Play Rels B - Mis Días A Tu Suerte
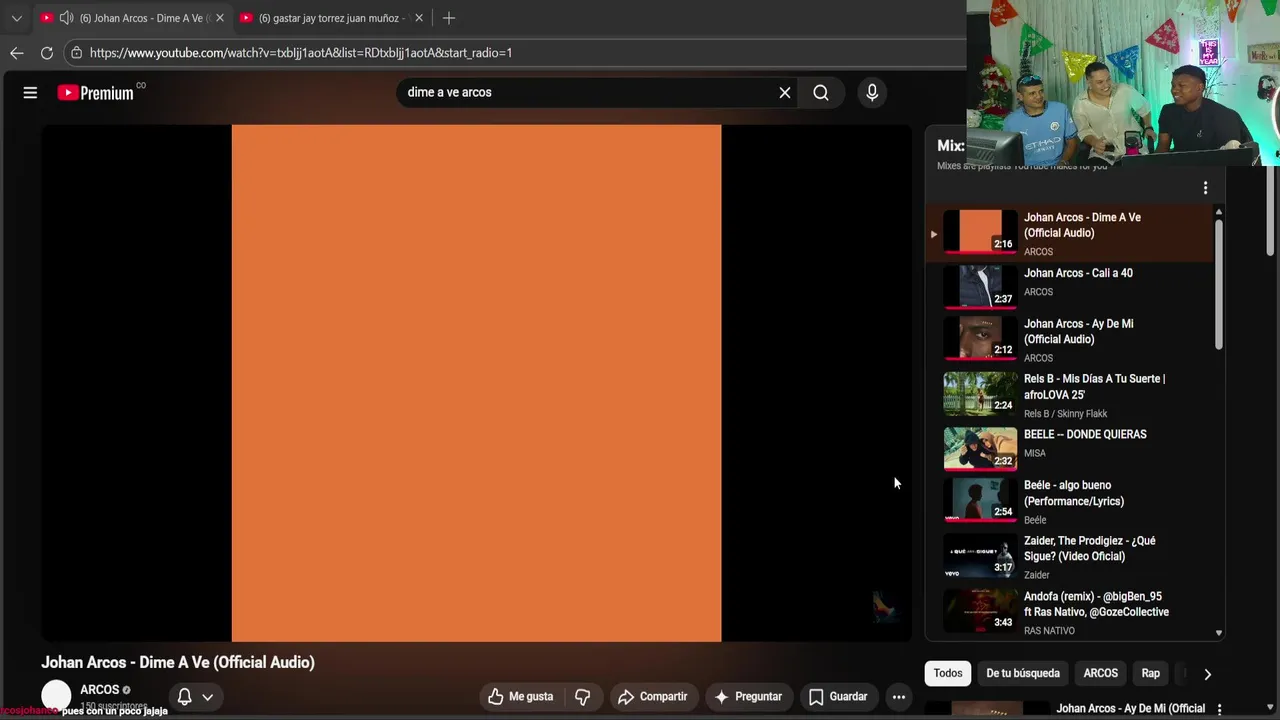Viewport: 1280px width, 720px height. pos(1094,387)
